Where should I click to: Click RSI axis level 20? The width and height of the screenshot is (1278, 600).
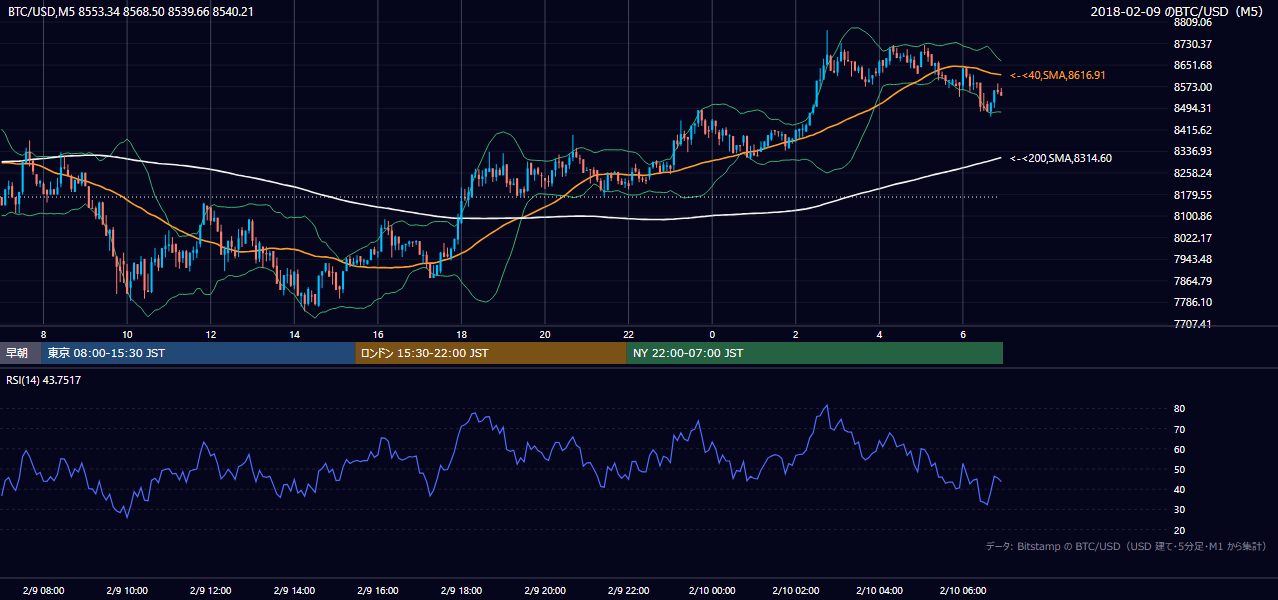(x=1179, y=530)
